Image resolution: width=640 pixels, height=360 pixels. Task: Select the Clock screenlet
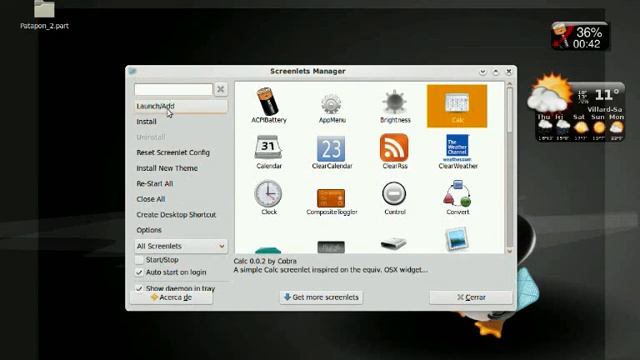click(269, 198)
